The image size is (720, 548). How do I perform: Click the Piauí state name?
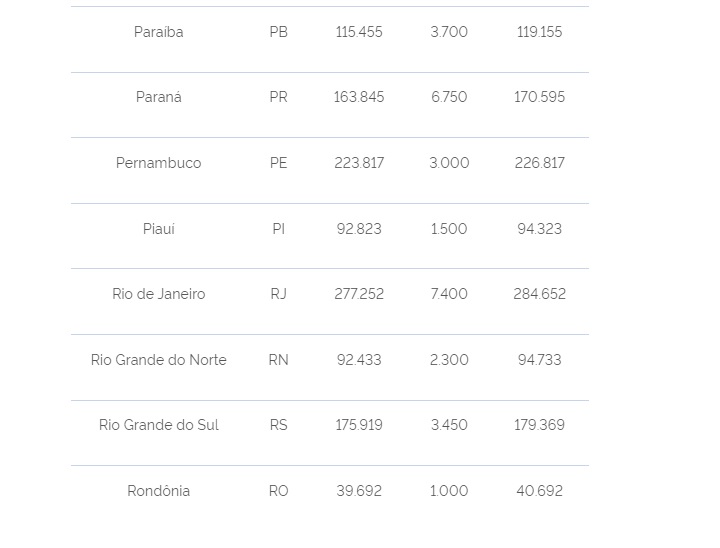(x=158, y=229)
